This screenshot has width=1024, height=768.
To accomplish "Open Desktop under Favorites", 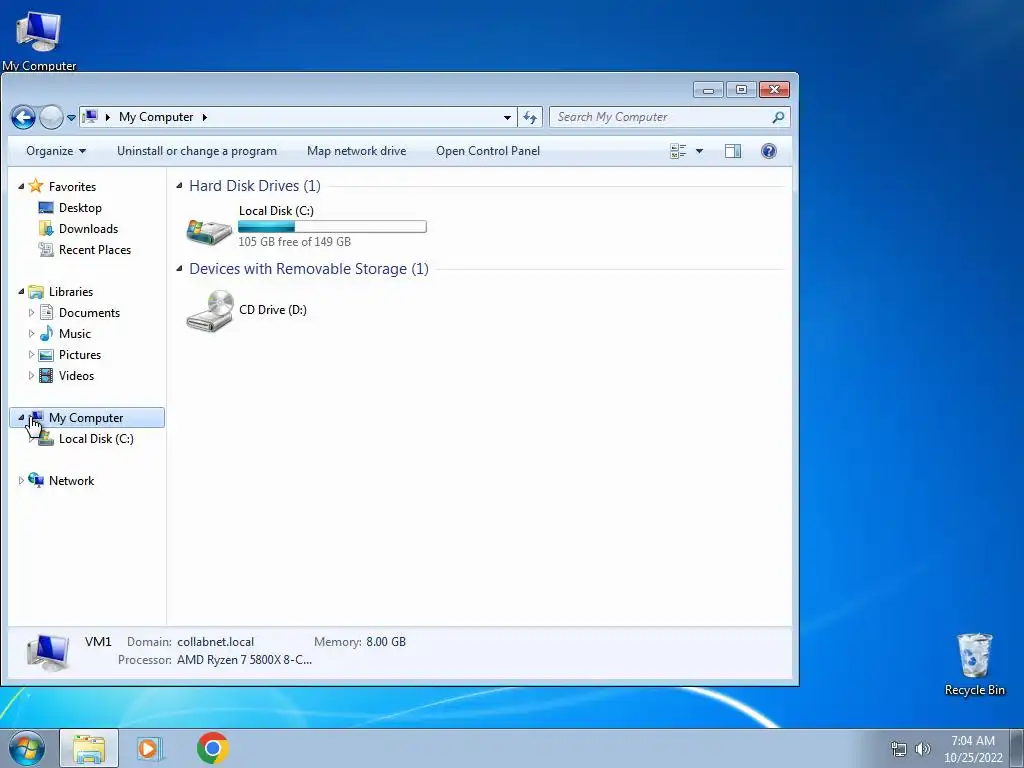I will click(x=80, y=208).
